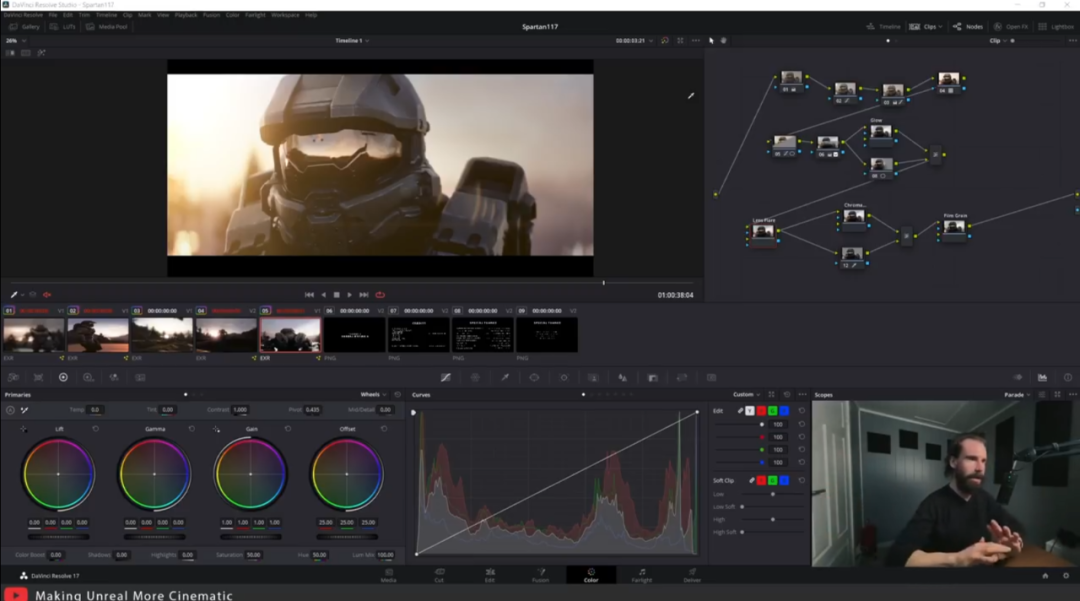Select the Qualifier eyedropper icon
The width and height of the screenshot is (1080, 601).
pos(505,377)
